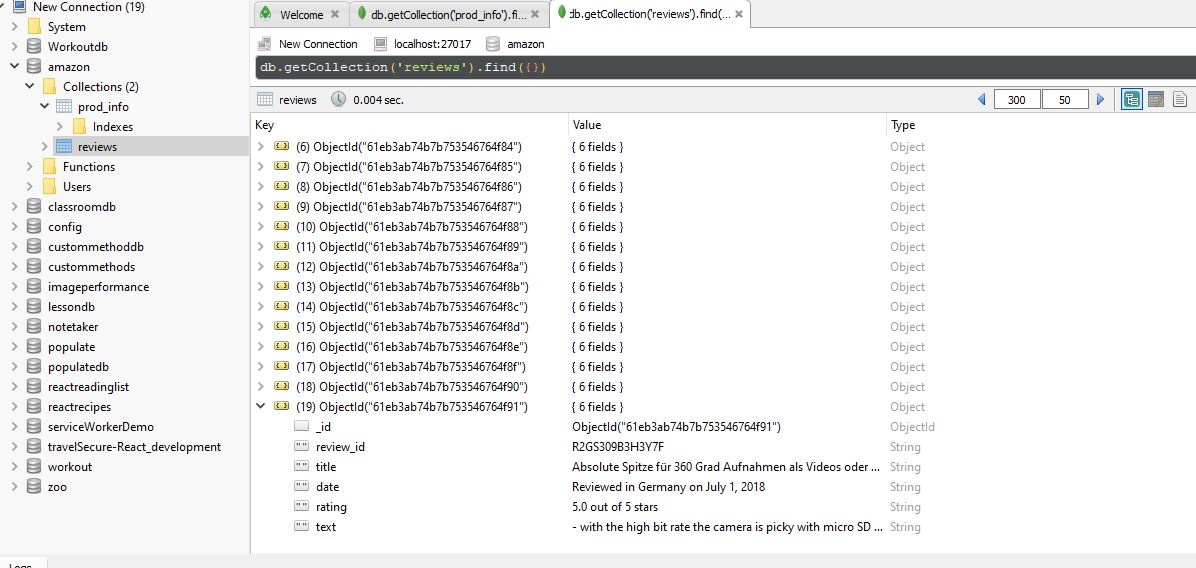
Task: Select the reviews query tab
Action: [x=650, y=14]
